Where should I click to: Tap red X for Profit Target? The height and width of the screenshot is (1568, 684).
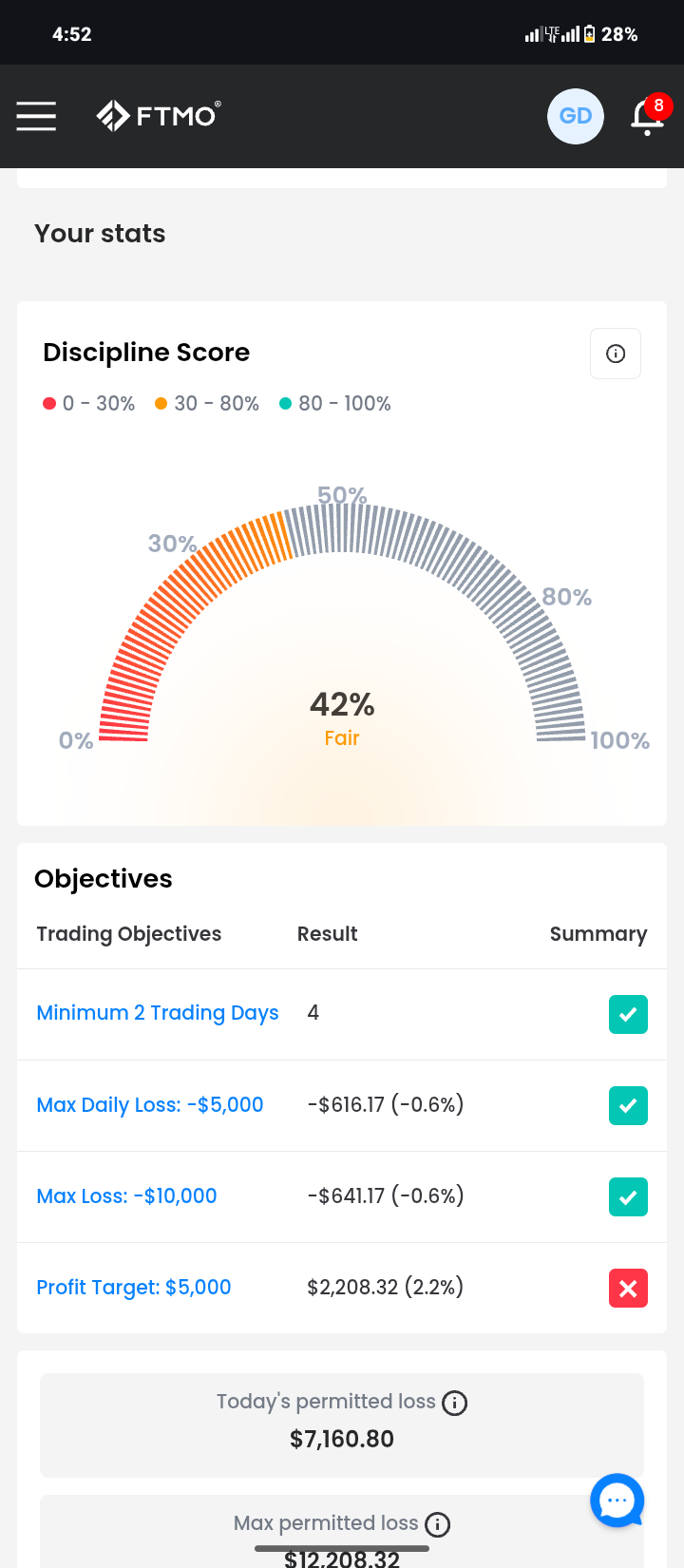(x=628, y=1288)
